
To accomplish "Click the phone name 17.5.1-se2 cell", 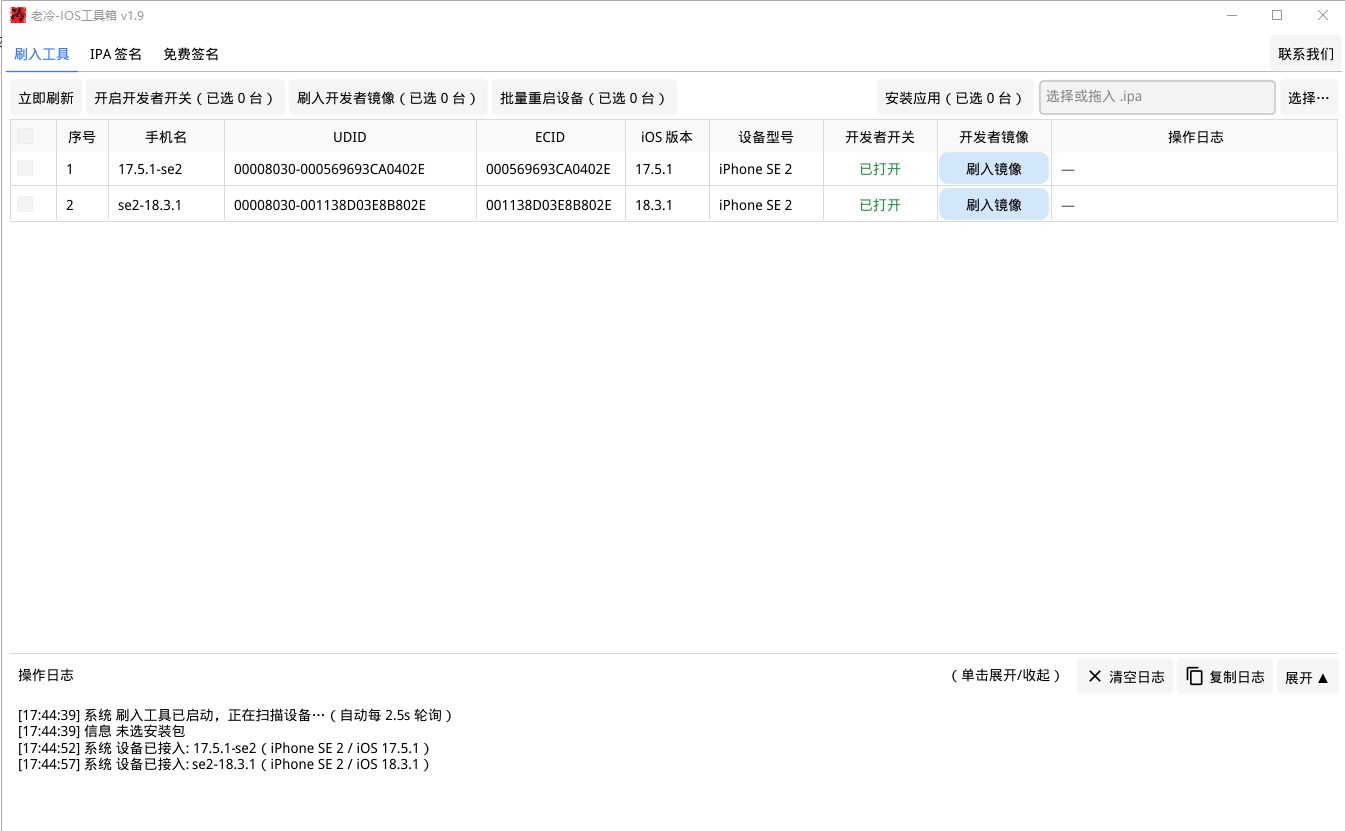I will tap(166, 169).
